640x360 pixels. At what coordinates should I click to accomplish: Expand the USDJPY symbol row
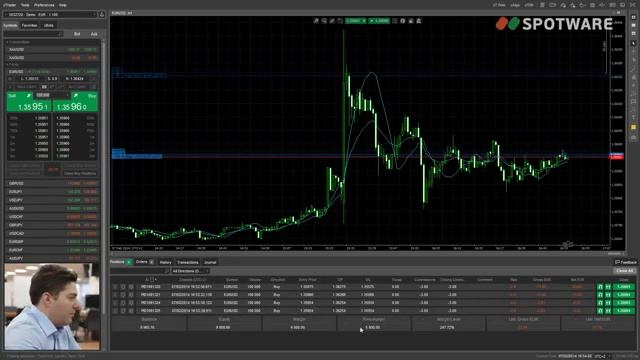(x=52, y=200)
